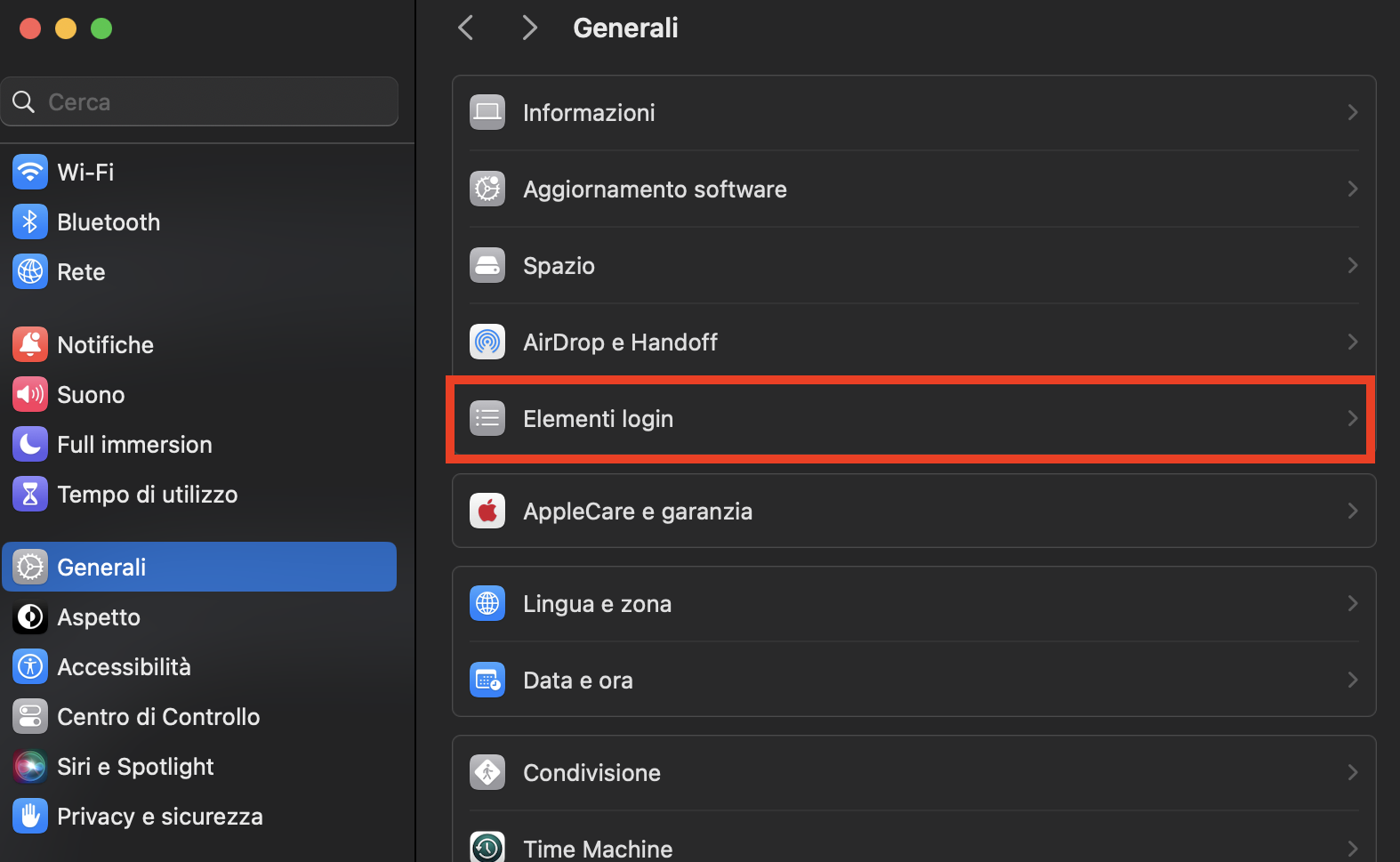Click the Siri e Spotlight icon
The image size is (1400, 862).
(x=30, y=766)
